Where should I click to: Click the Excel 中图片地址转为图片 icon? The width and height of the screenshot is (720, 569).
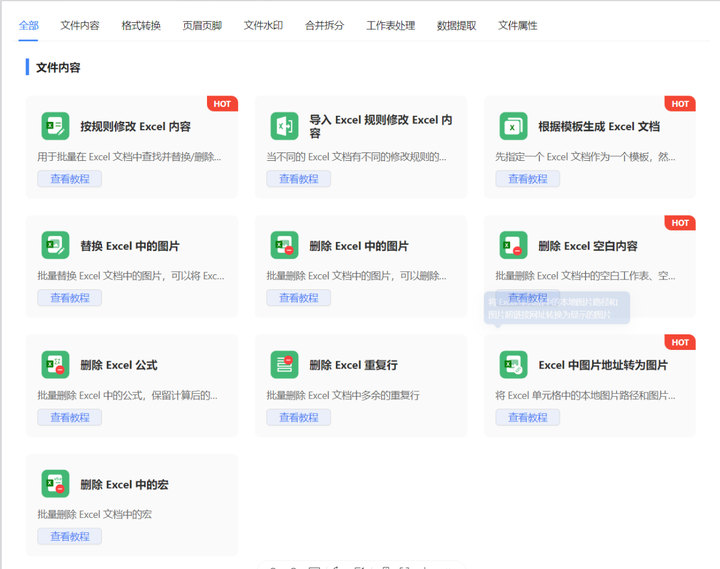click(513, 365)
